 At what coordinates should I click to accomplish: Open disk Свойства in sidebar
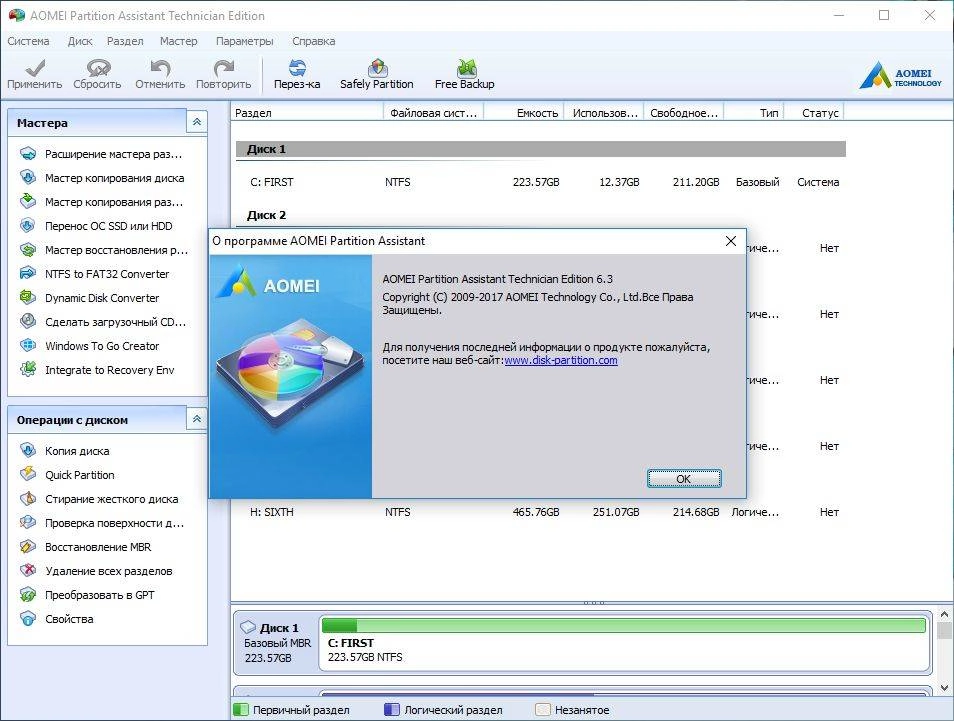(57, 619)
